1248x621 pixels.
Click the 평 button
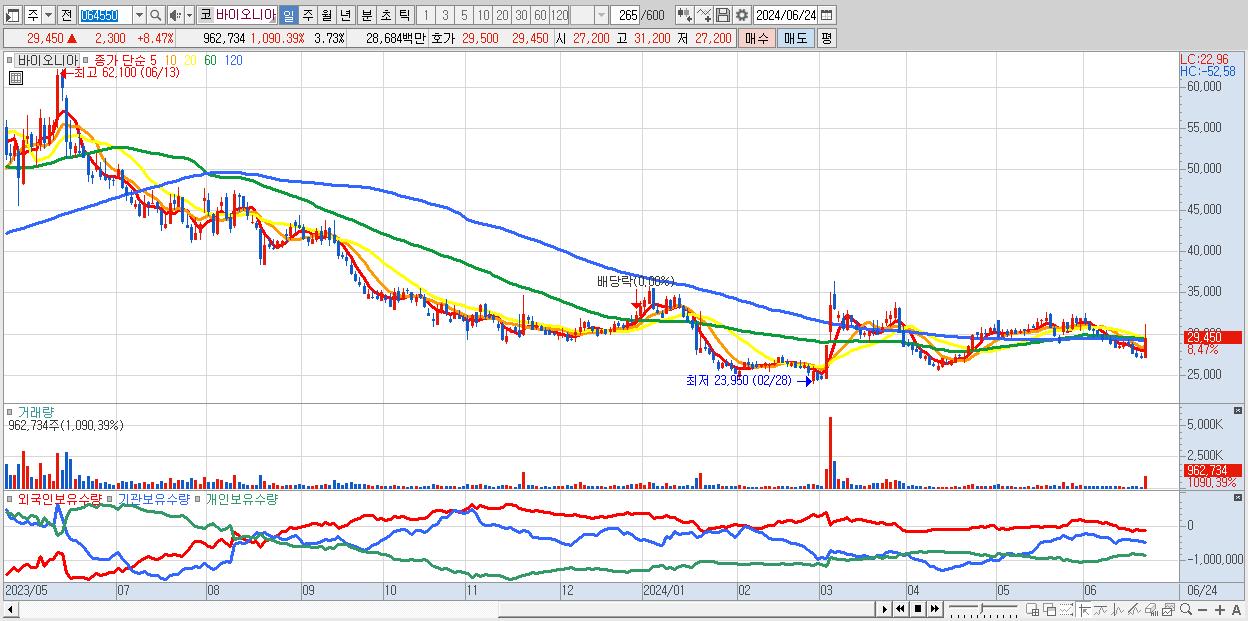pos(826,38)
